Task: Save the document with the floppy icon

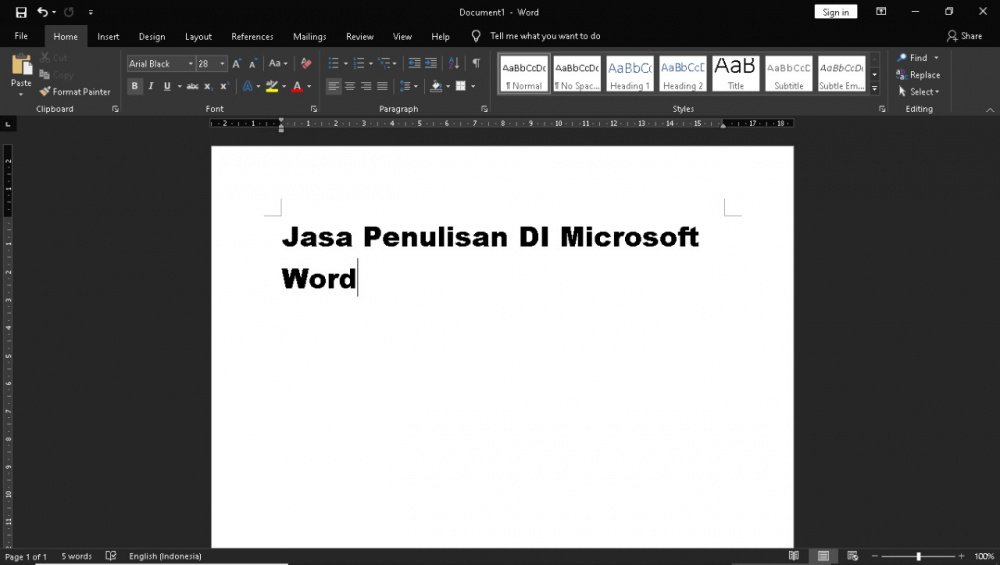Action: click(21, 12)
